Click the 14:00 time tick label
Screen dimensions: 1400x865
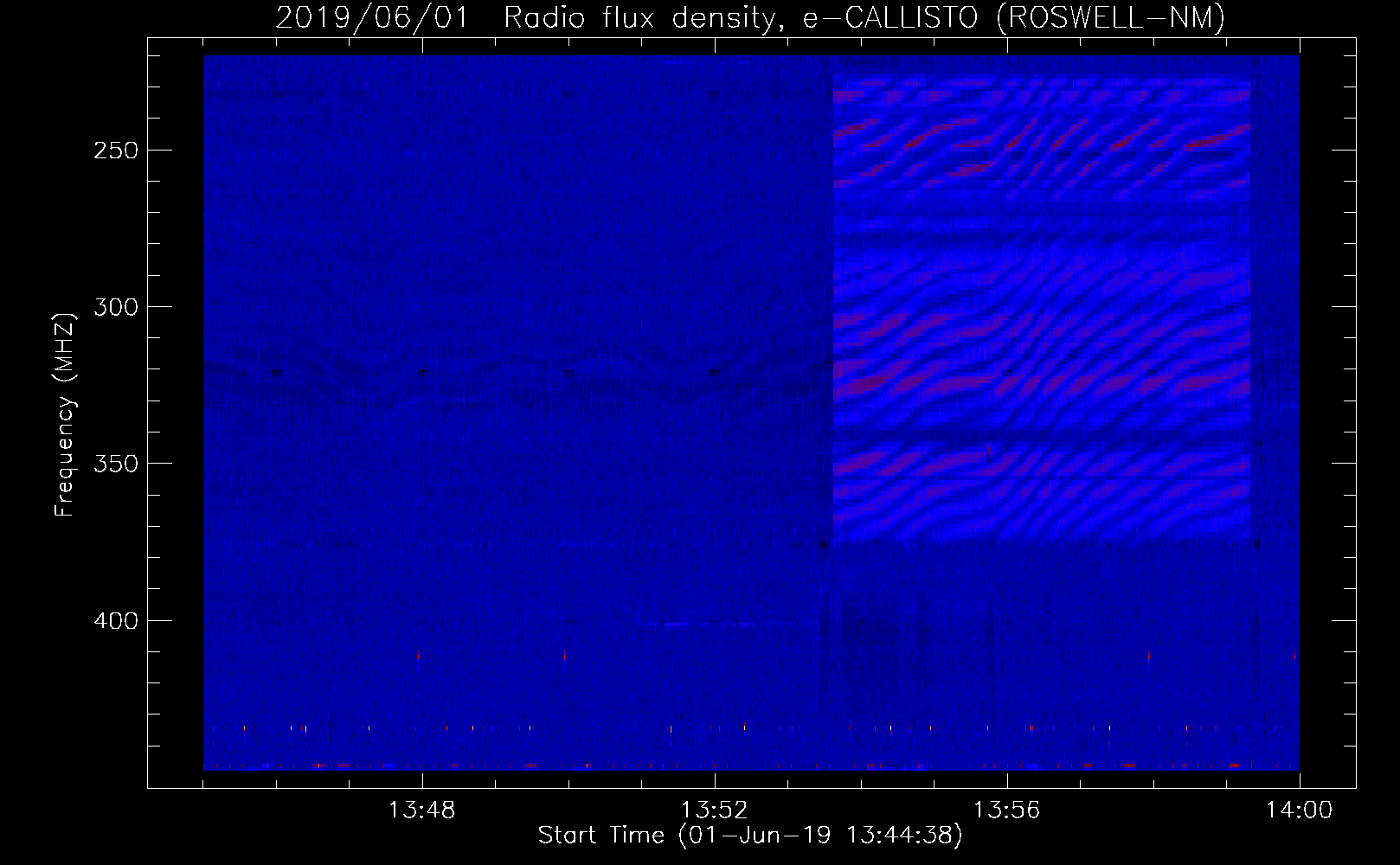tap(1299, 811)
